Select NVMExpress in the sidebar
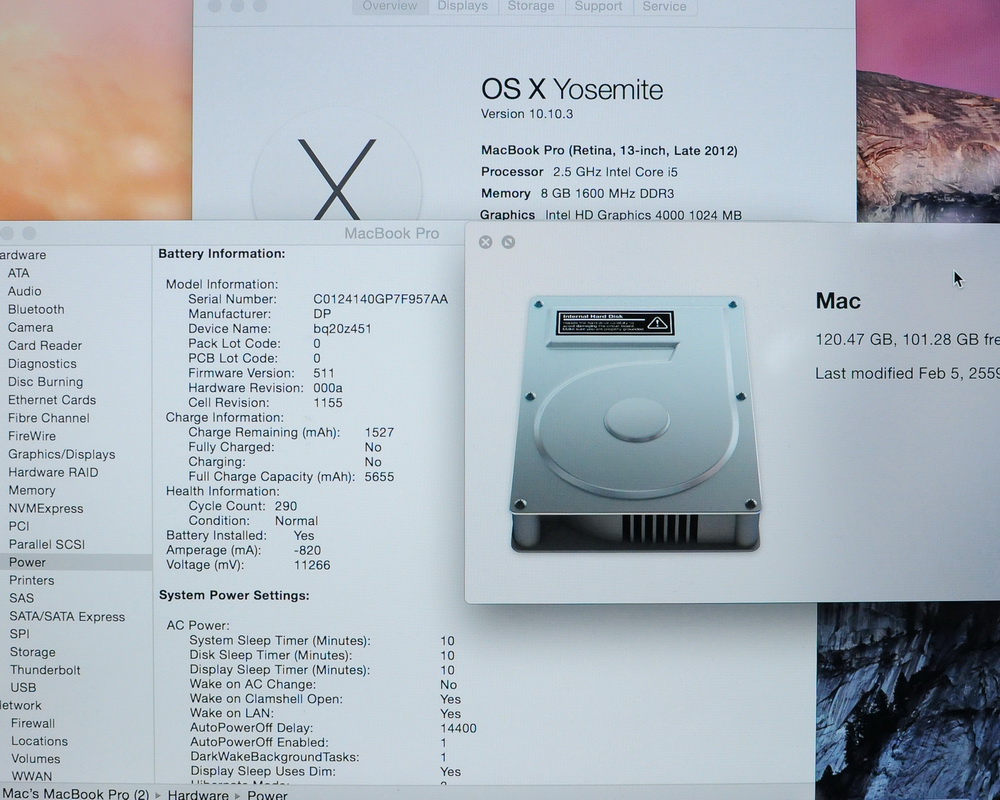Image resolution: width=1000 pixels, height=800 pixels. (45, 508)
